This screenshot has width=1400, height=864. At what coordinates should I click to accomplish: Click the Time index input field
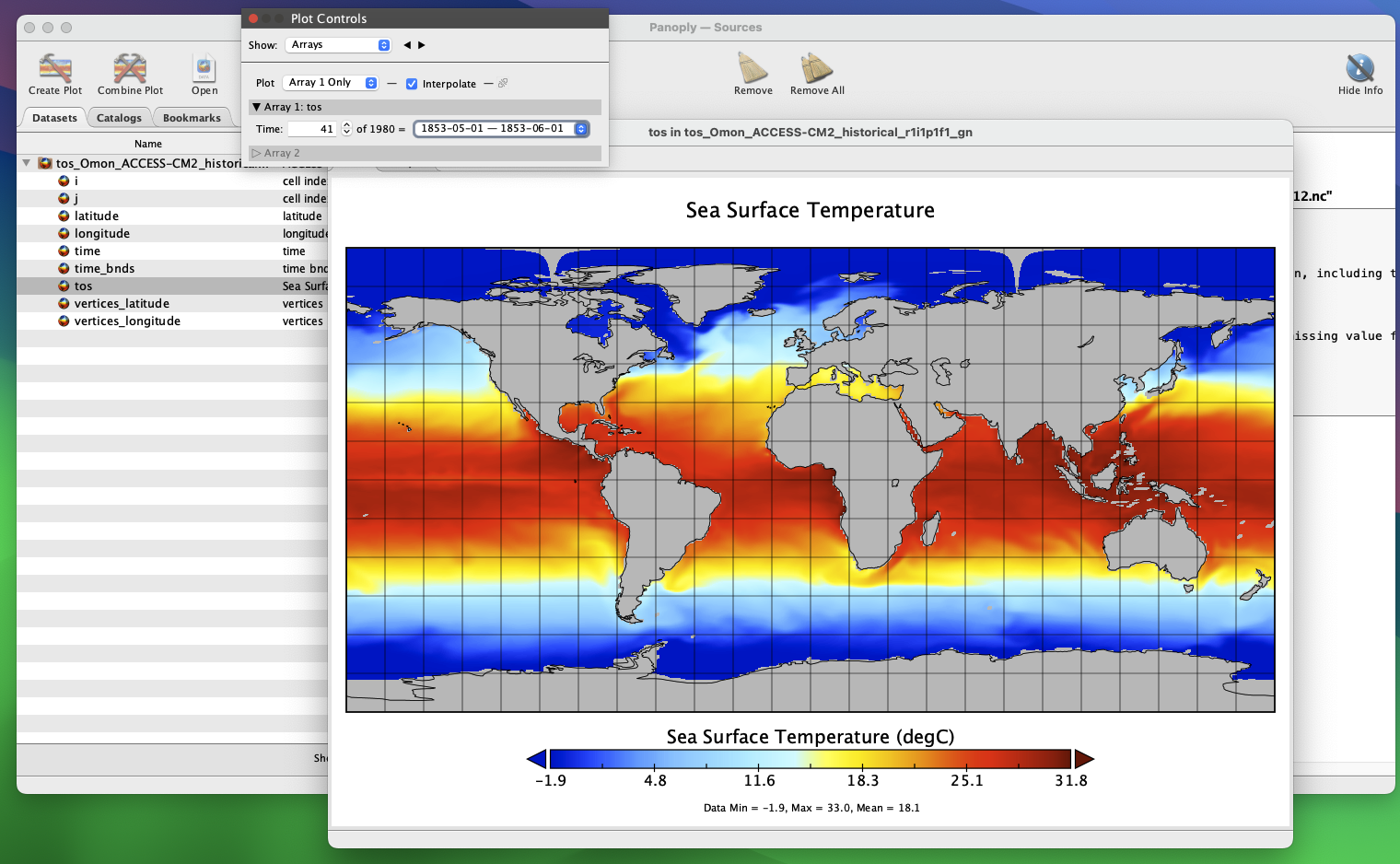click(312, 129)
